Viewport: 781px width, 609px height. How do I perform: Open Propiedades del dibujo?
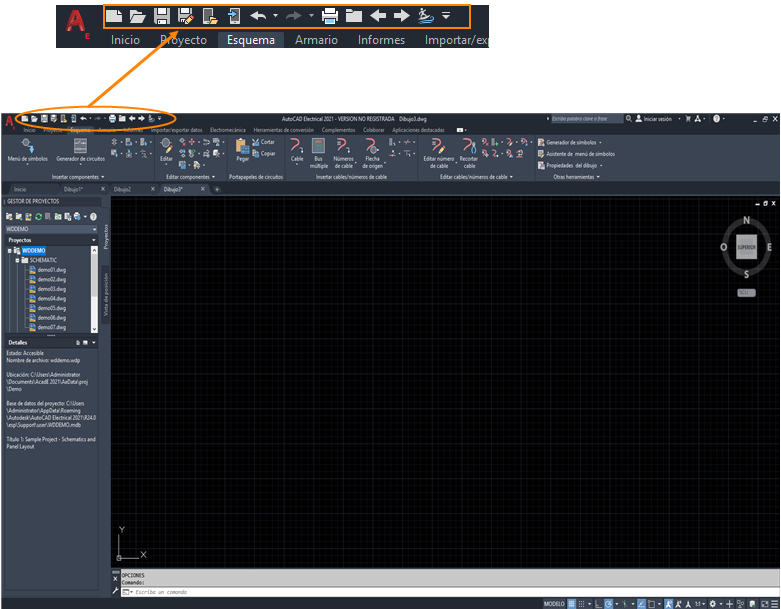tap(570, 165)
